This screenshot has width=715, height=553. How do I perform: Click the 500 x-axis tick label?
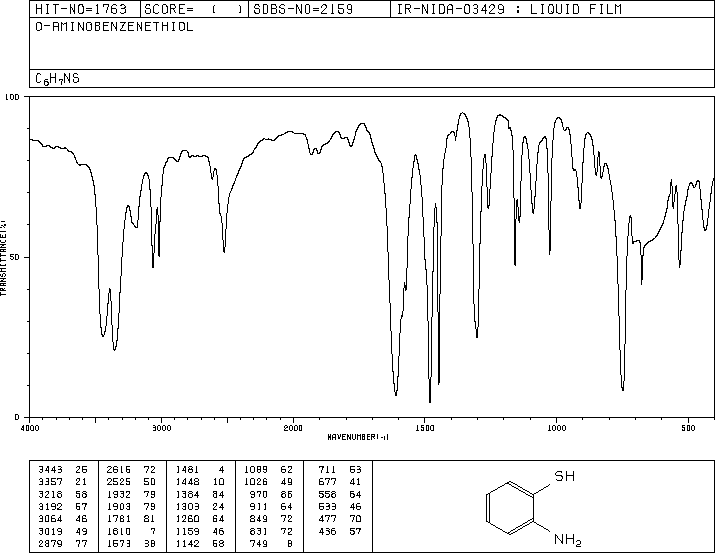tap(688, 428)
